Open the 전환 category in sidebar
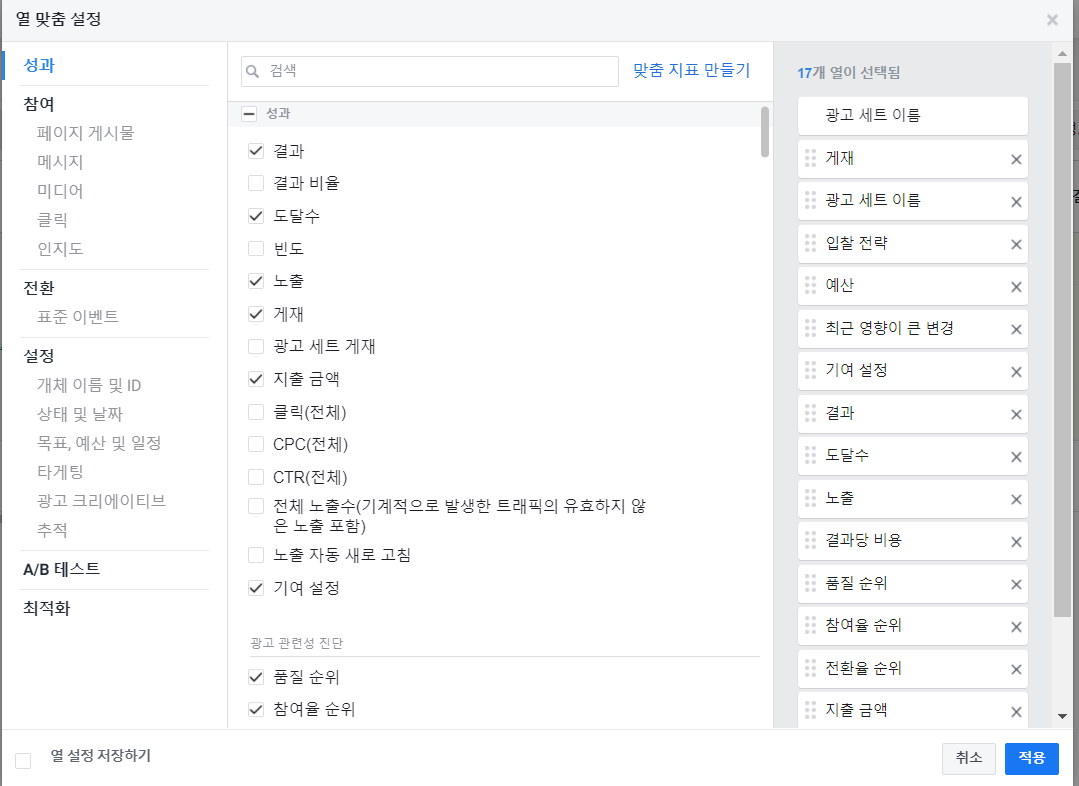 [39, 288]
